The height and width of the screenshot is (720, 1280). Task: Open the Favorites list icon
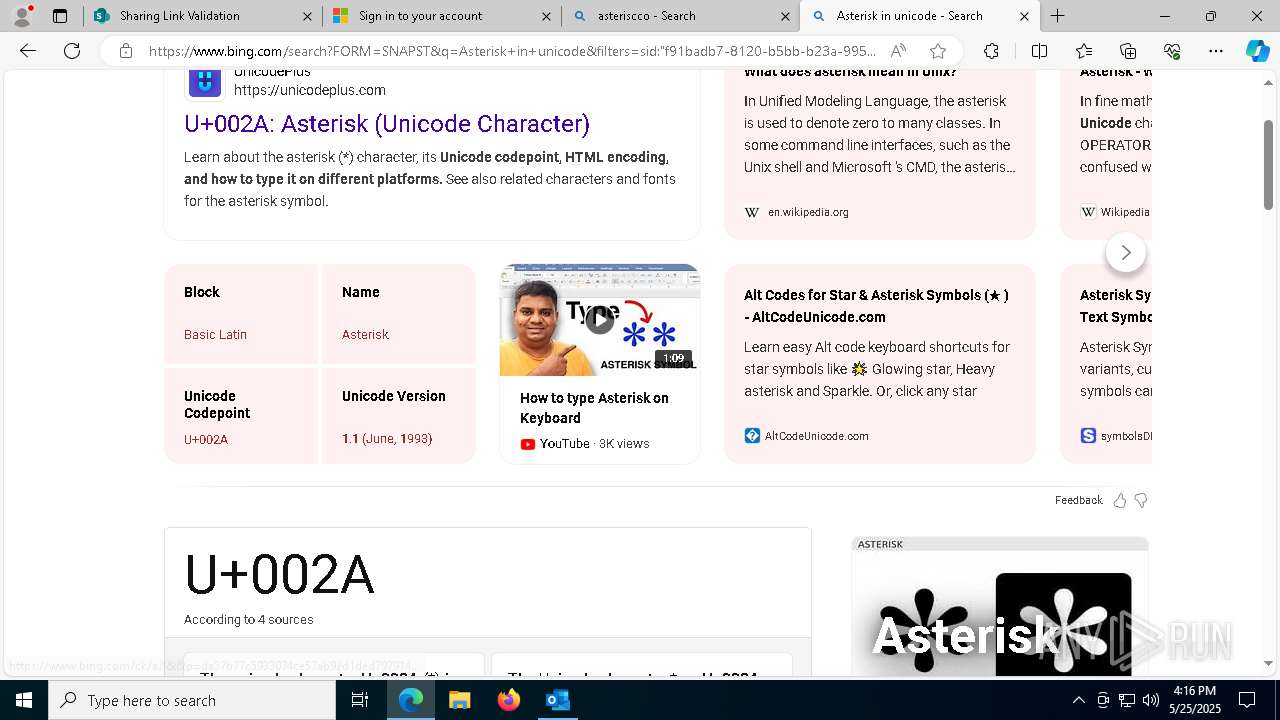(x=1084, y=51)
